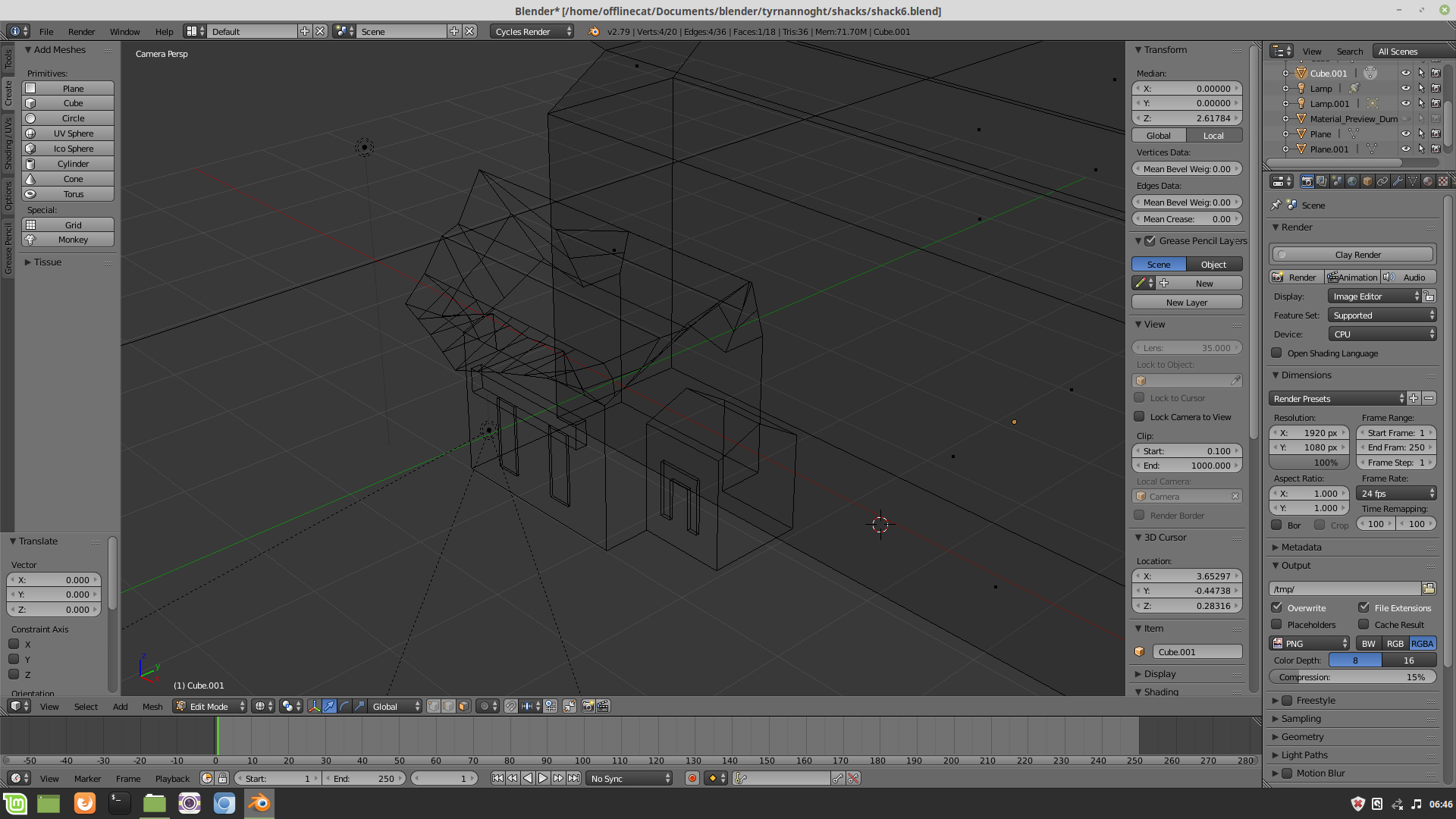Open the Modifiers wrench properties tab
1456x819 pixels.
pyautogui.click(x=1398, y=181)
